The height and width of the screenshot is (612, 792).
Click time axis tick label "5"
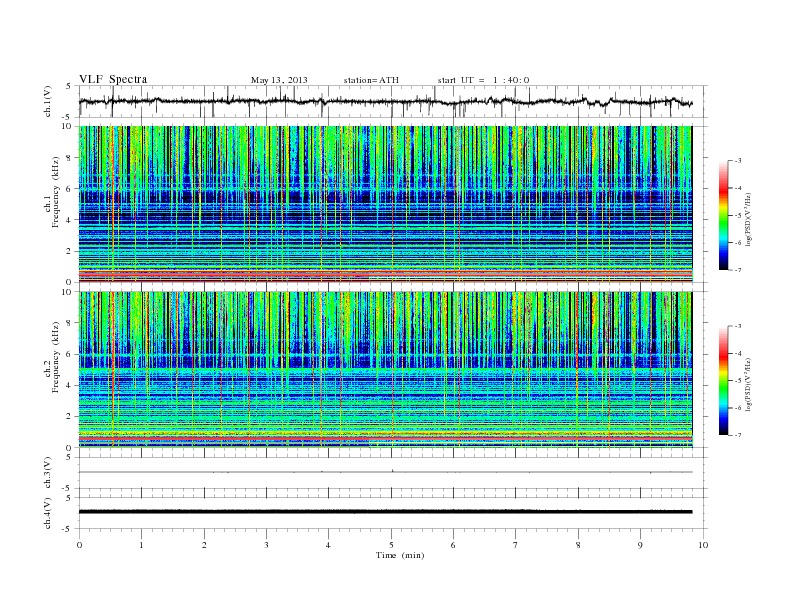coord(391,545)
